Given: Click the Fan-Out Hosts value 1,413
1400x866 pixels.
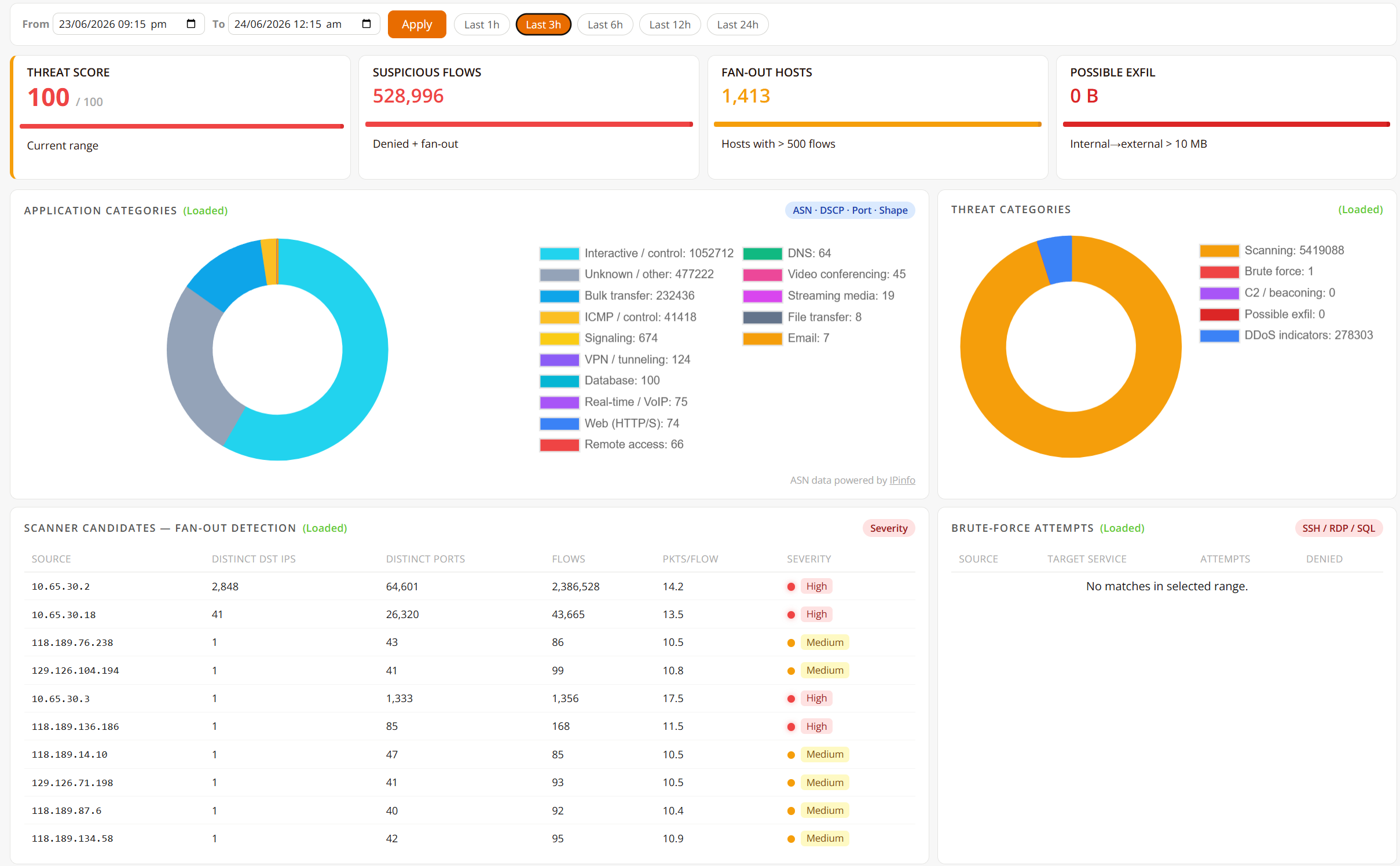Looking at the screenshot, I should point(746,96).
